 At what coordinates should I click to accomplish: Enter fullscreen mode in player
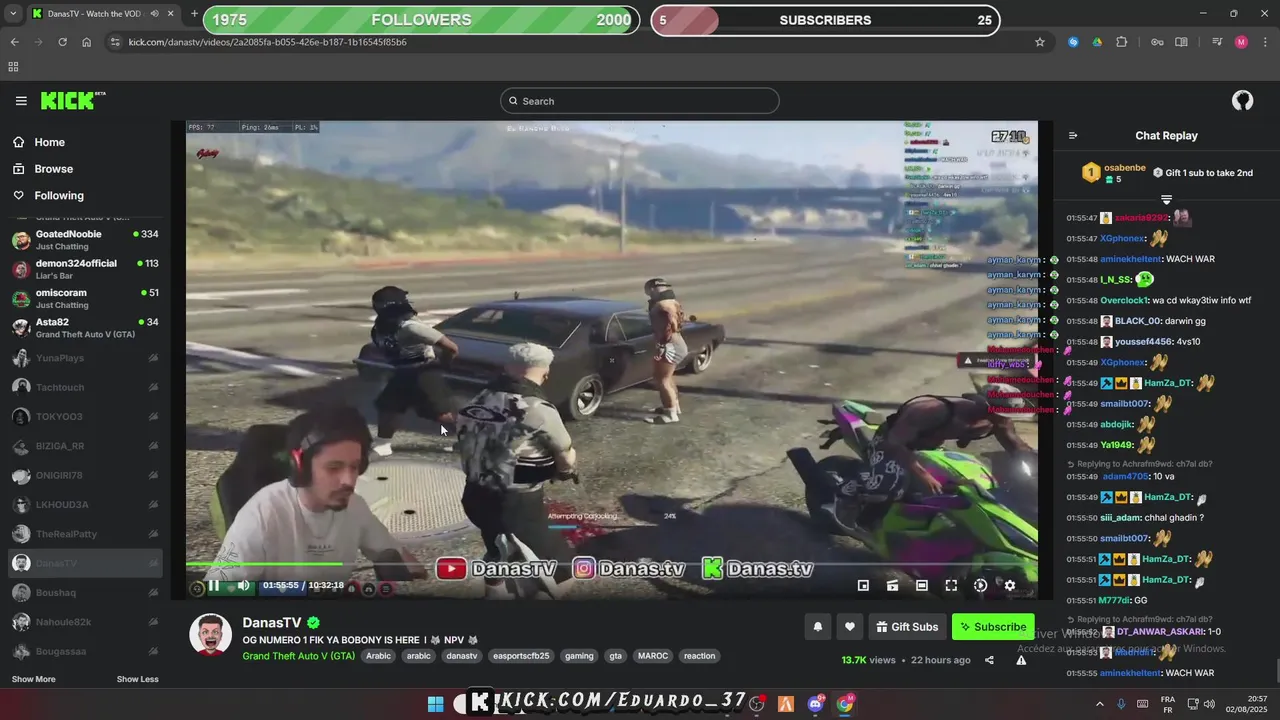951,585
